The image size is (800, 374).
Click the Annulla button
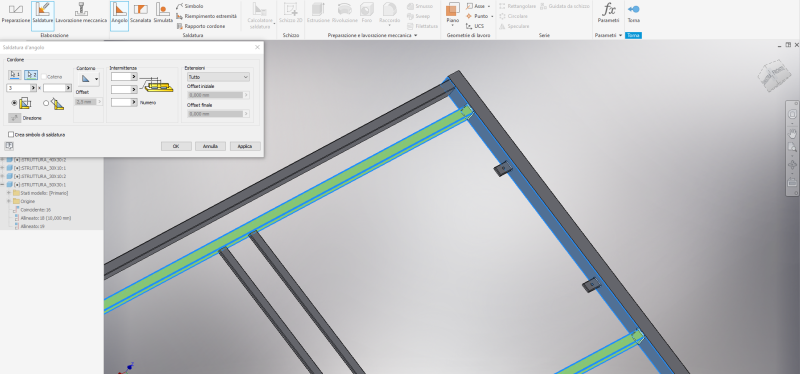(210, 146)
